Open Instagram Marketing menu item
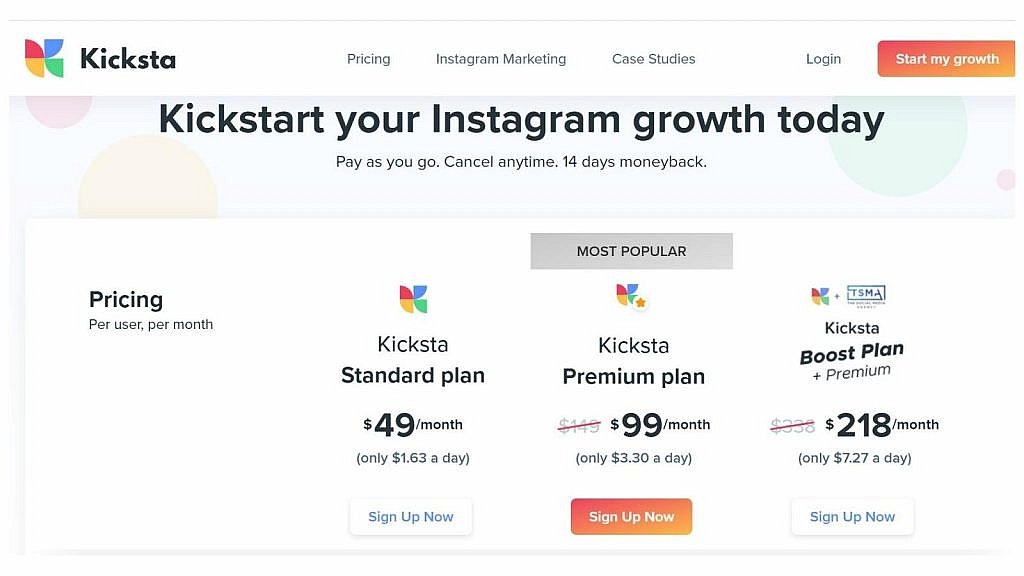 click(x=501, y=59)
